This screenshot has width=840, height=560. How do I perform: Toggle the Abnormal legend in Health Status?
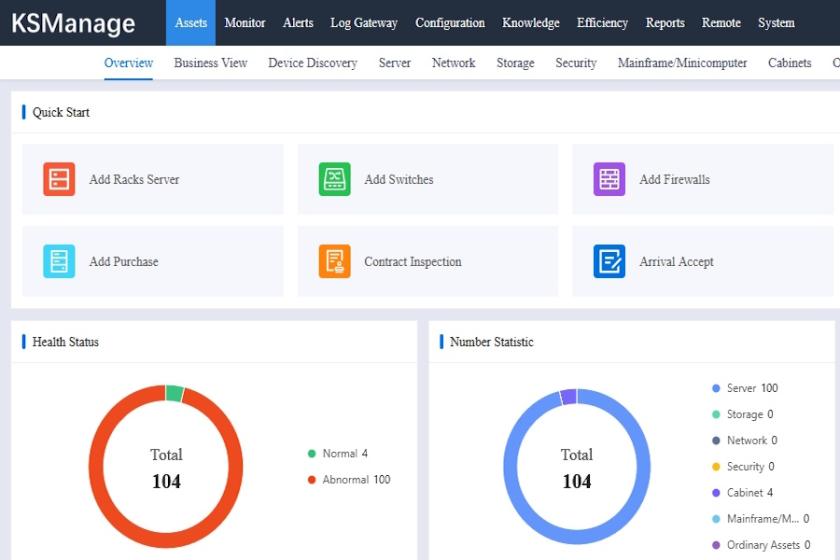tap(349, 480)
